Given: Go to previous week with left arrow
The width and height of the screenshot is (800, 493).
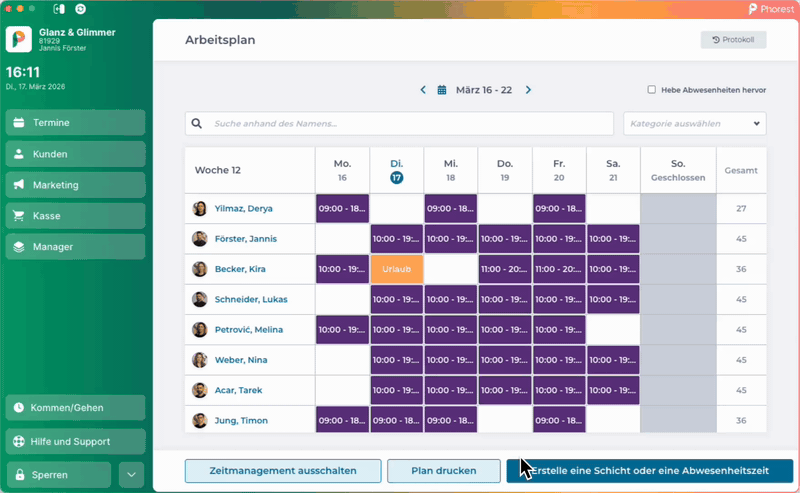Looking at the screenshot, I should tap(423, 90).
